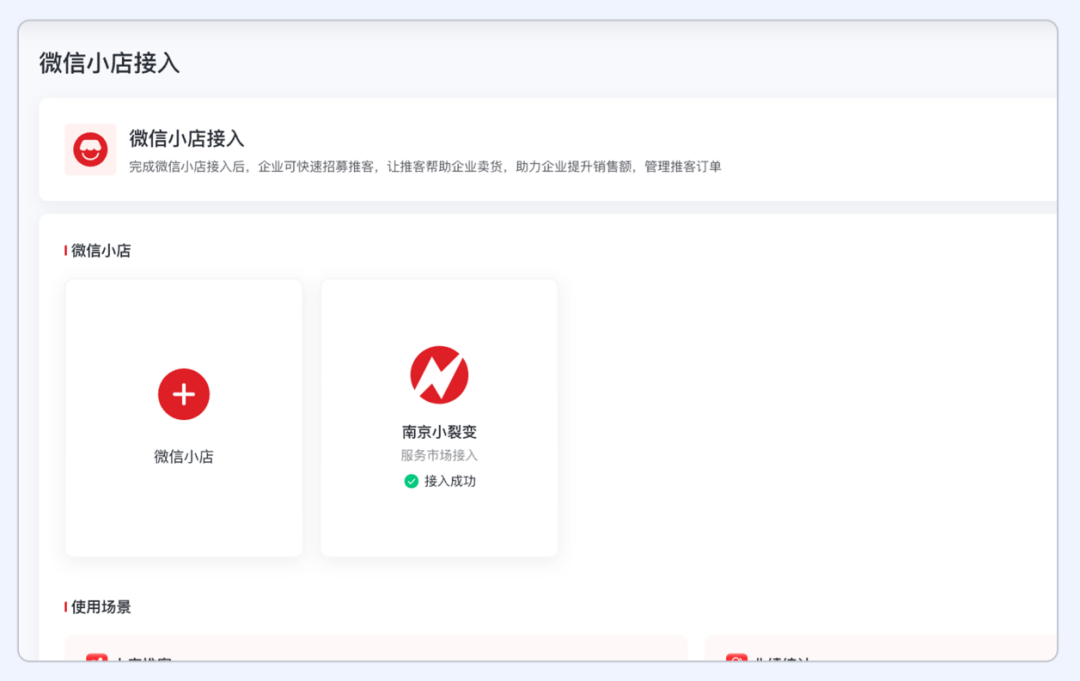Open the 微信小店 add store card
Viewport: 1080px width, 681px height.
(x=183, y=417)
